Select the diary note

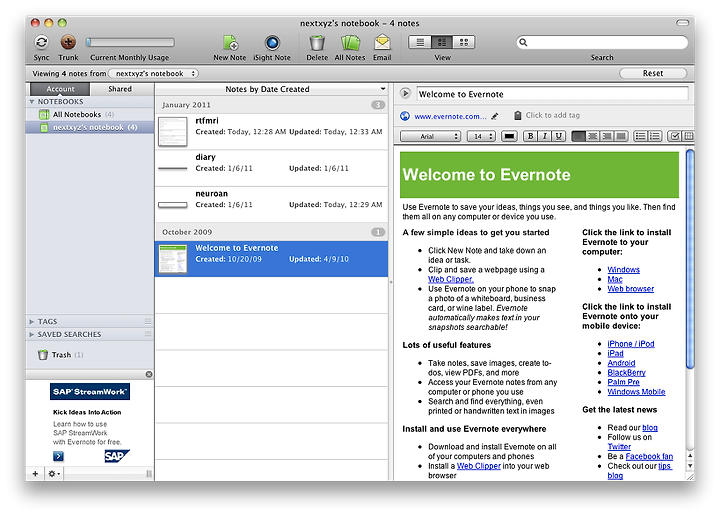point(272,168)
